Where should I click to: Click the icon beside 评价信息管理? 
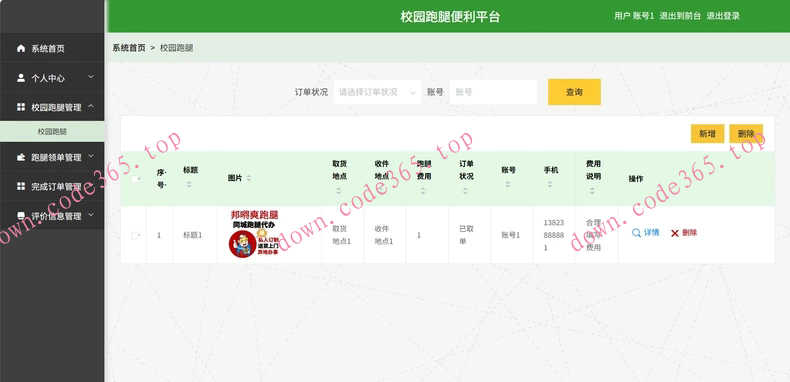(x=21, y=216)
